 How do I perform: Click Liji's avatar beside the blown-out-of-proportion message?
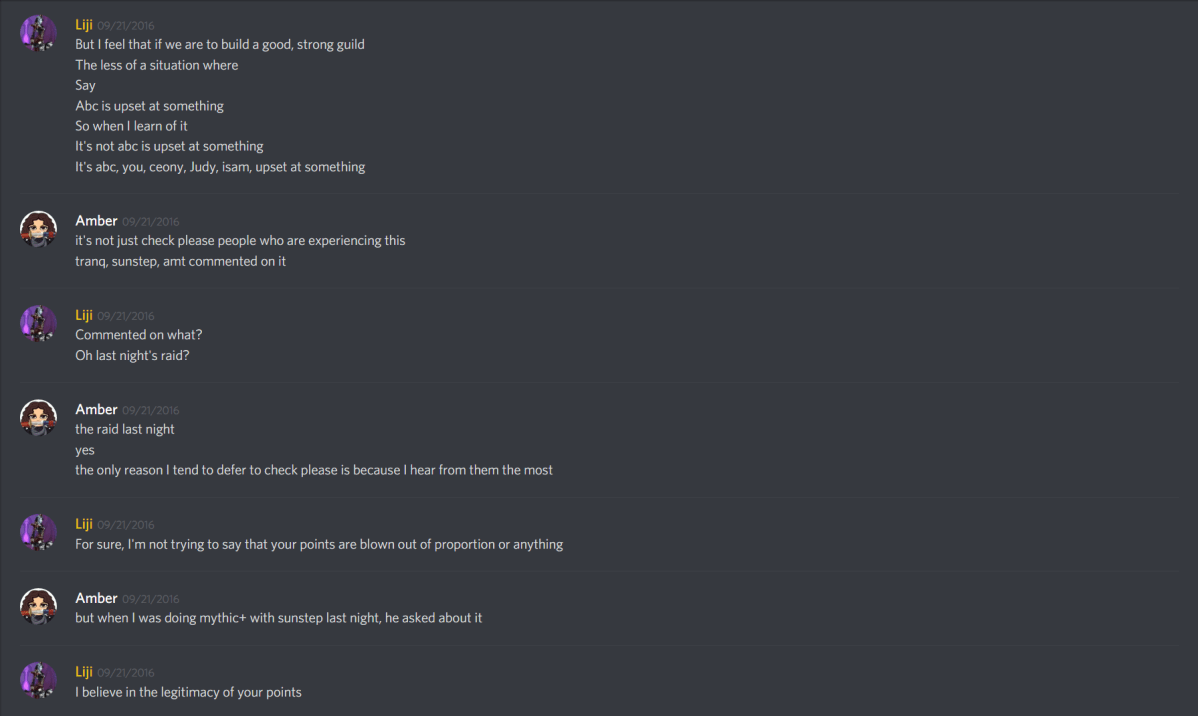point(38,532)
